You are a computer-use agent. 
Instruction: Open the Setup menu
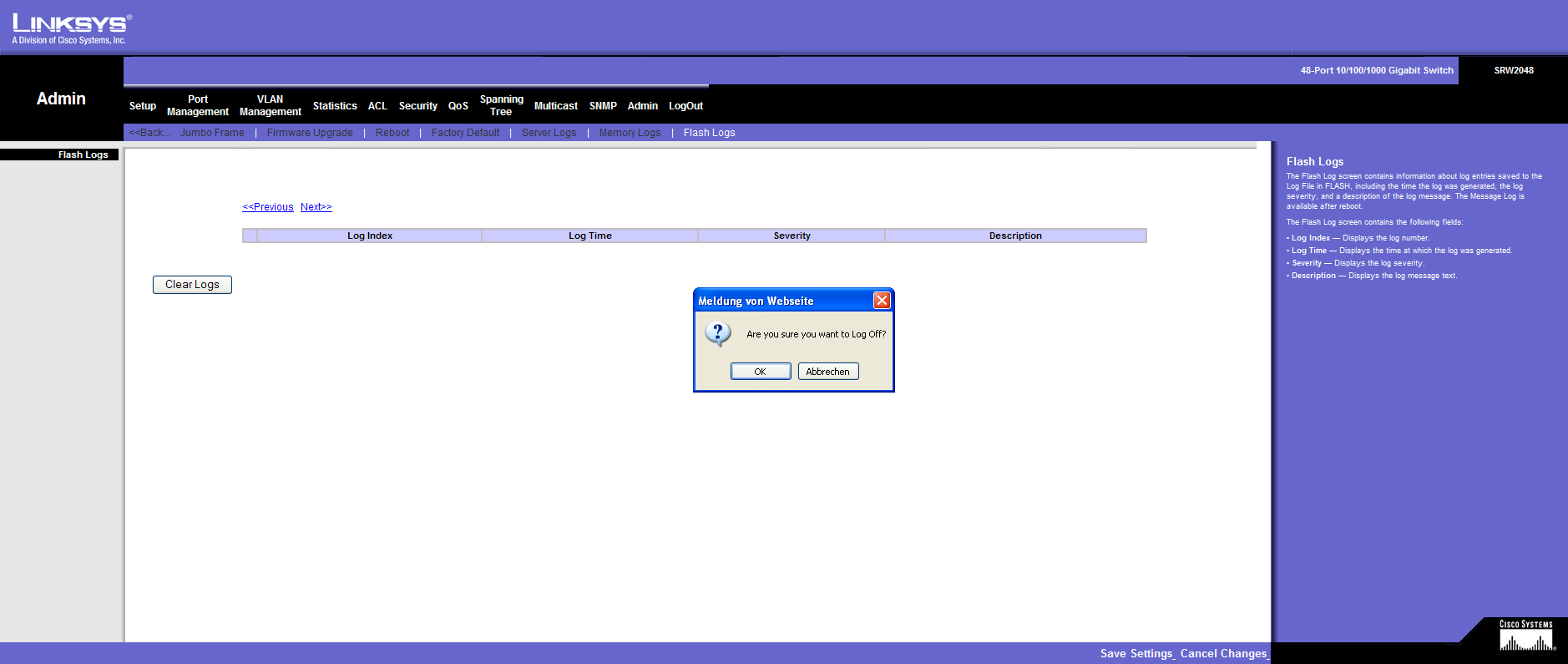pyautogui.click(x=143, y=106)
